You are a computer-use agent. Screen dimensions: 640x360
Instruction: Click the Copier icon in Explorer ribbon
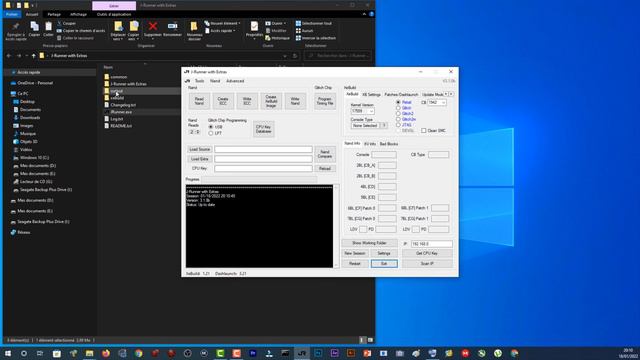tap(34, 27)
